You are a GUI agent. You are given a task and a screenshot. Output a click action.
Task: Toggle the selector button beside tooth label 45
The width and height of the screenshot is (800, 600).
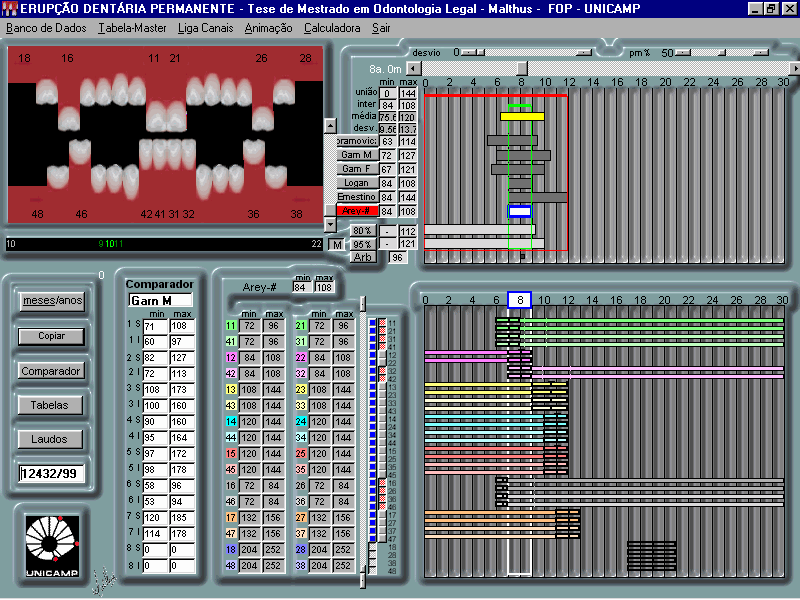382,474
